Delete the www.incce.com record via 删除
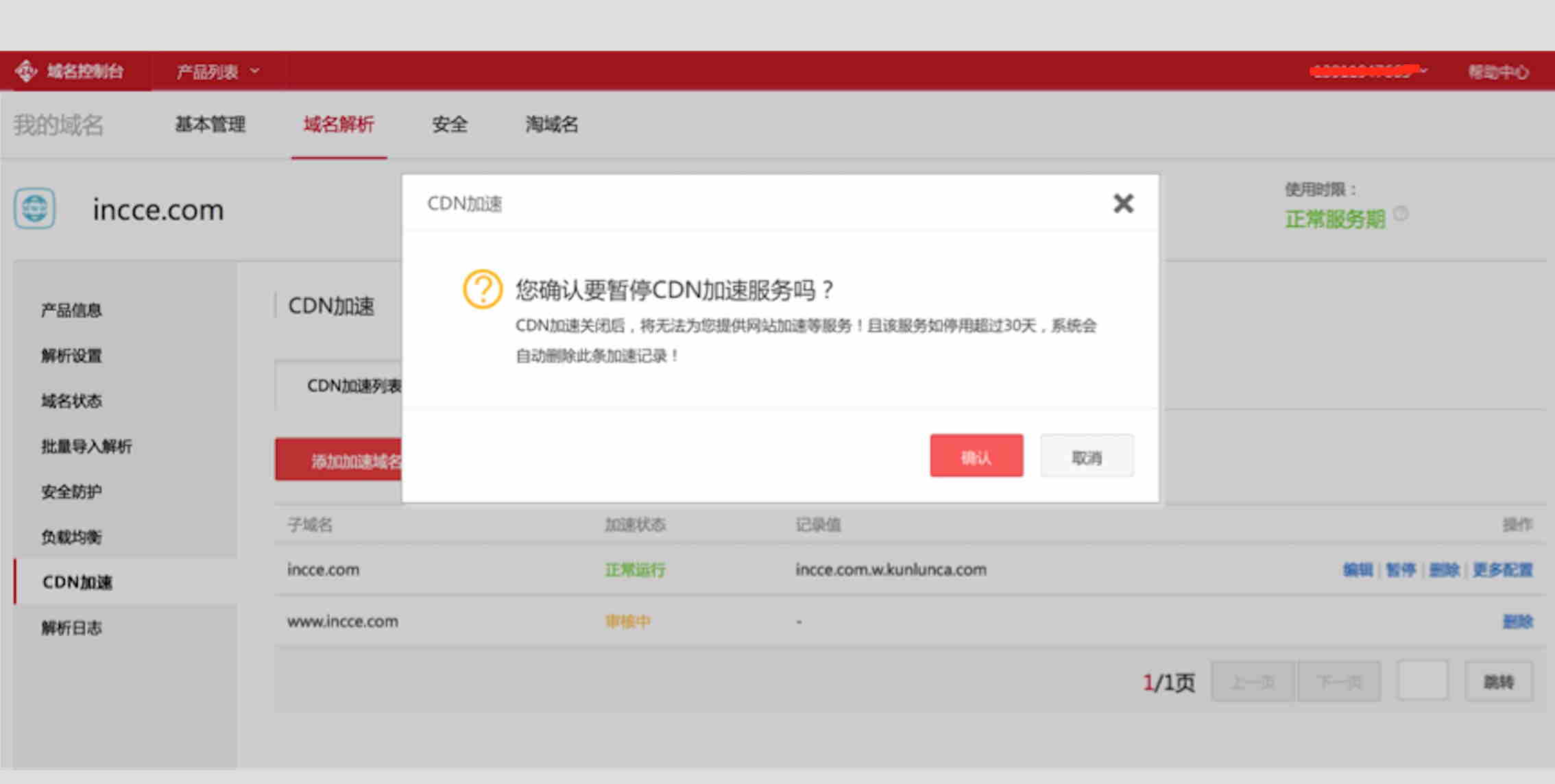The height and width of the screenshot is (784, 1555). click(1517, 622)
